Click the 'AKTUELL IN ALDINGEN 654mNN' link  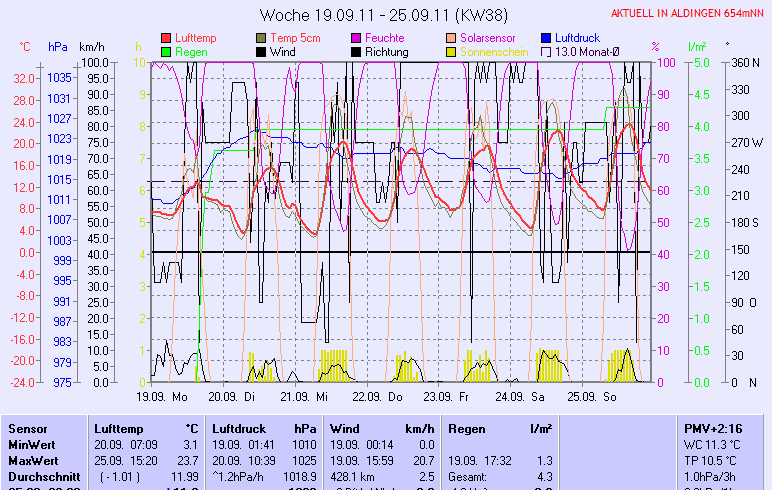(688, 13)
